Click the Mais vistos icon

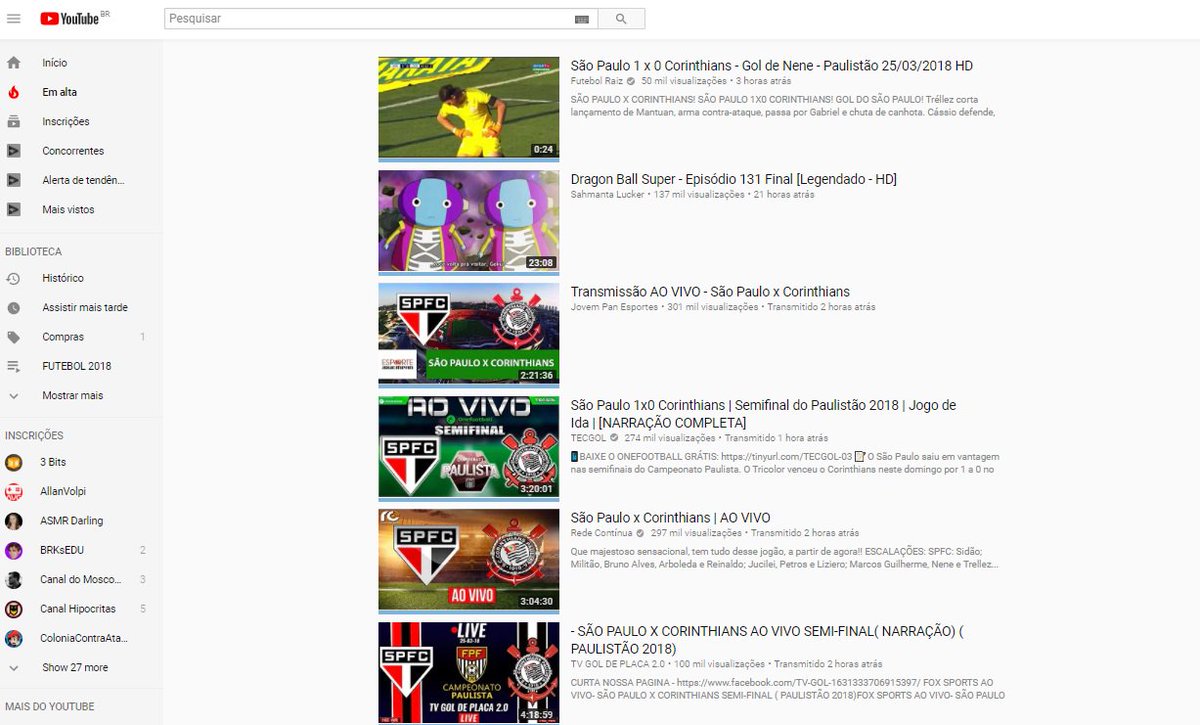tap(14, 210)
